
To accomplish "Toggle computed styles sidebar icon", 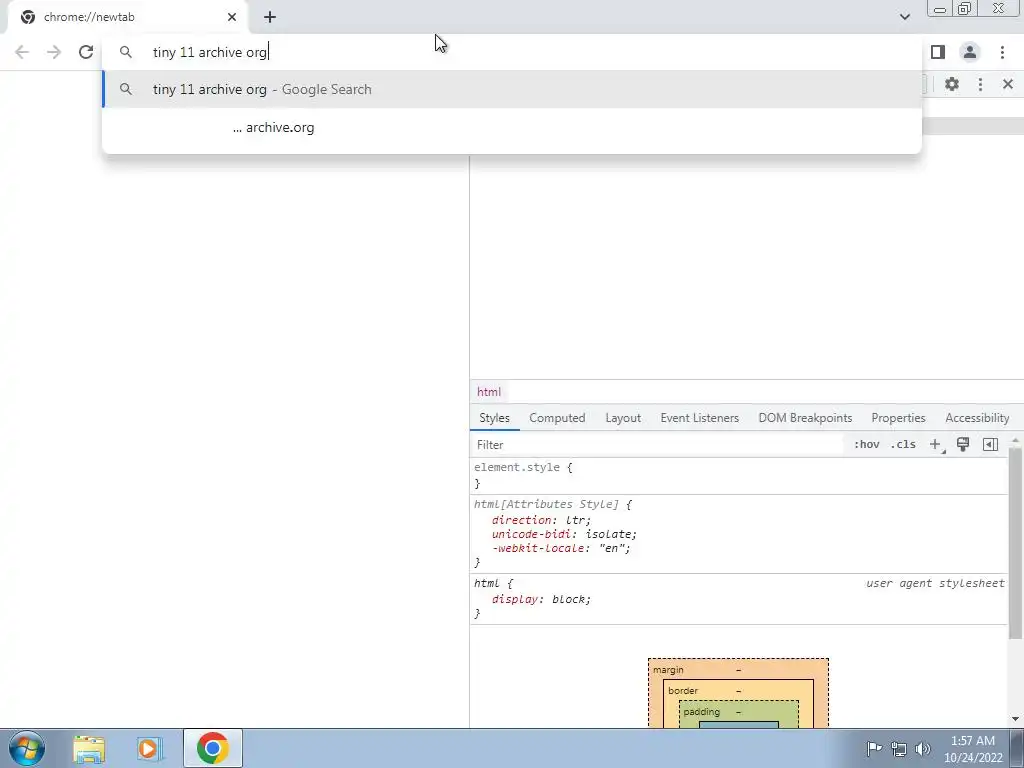I will [990, 445].
